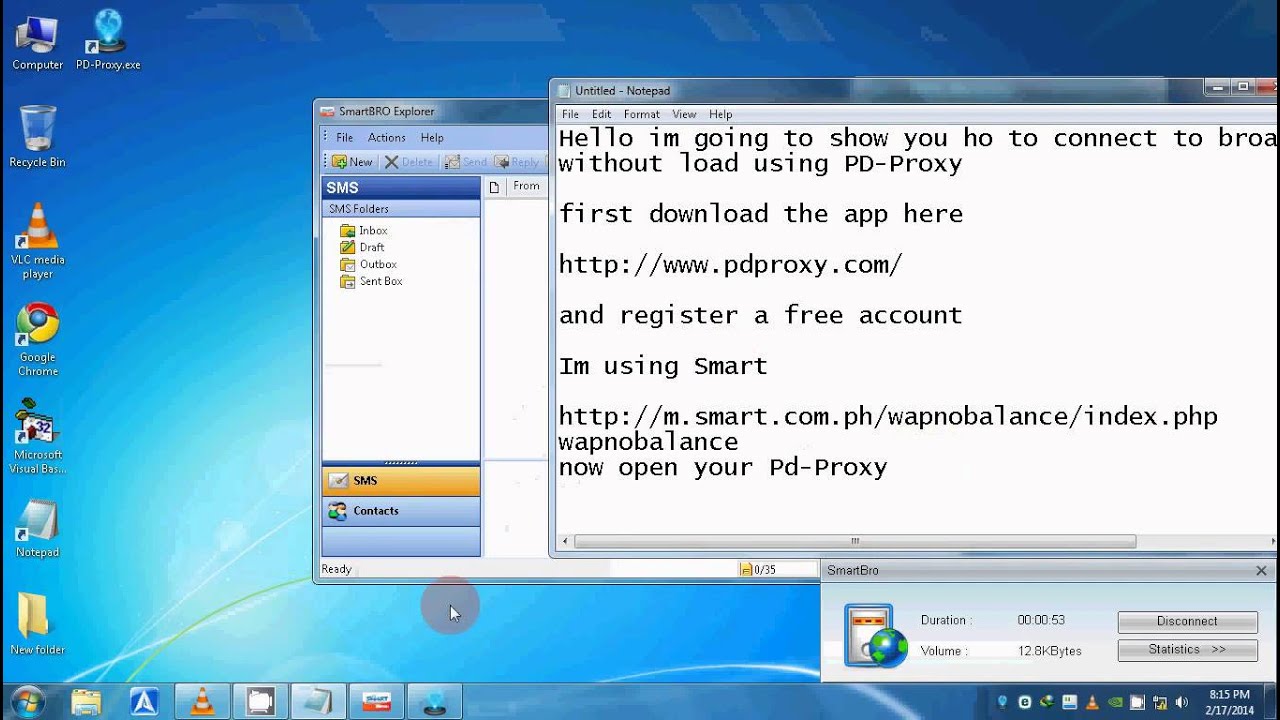Open the Windows Start menu orb

point(26,701)
